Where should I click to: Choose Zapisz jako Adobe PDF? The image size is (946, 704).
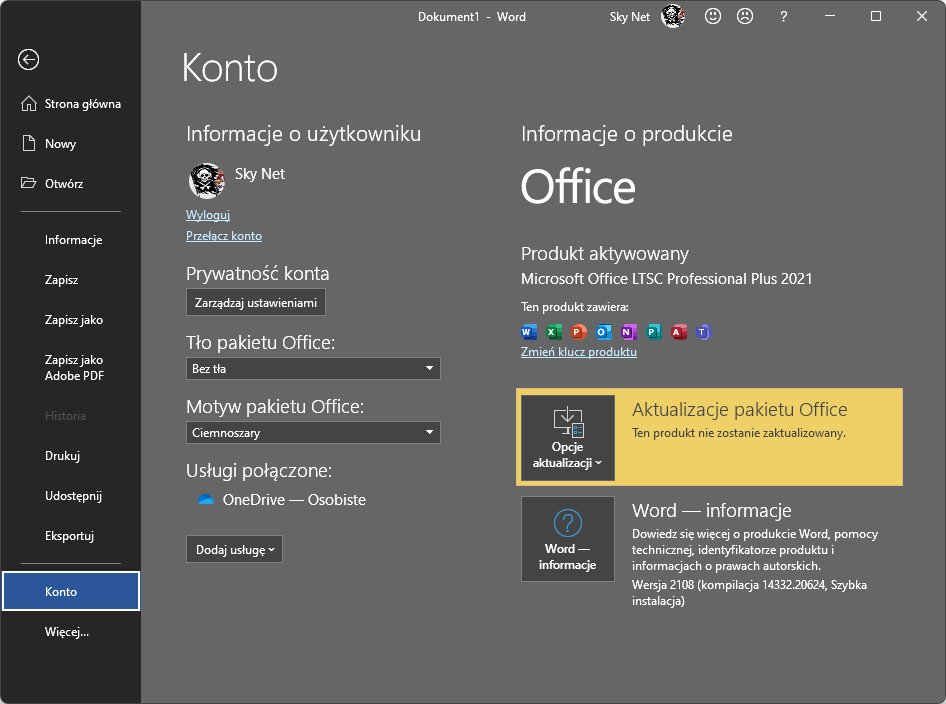74,367
